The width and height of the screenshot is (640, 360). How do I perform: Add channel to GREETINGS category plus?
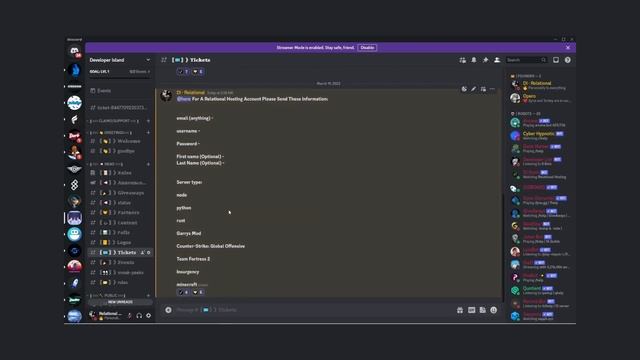(x=148, y=133)
